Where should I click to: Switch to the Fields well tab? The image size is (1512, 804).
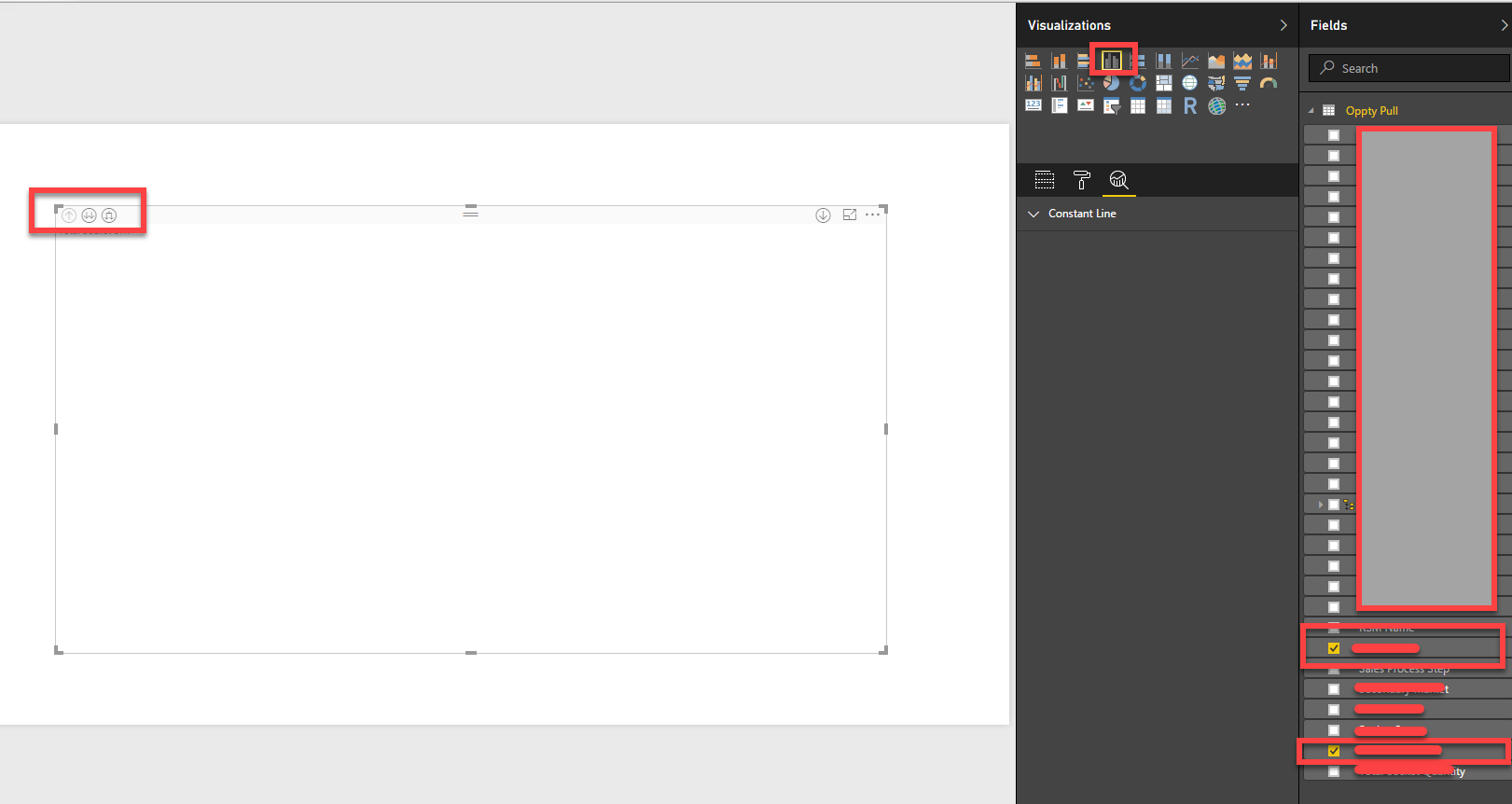click(1045, 180)
